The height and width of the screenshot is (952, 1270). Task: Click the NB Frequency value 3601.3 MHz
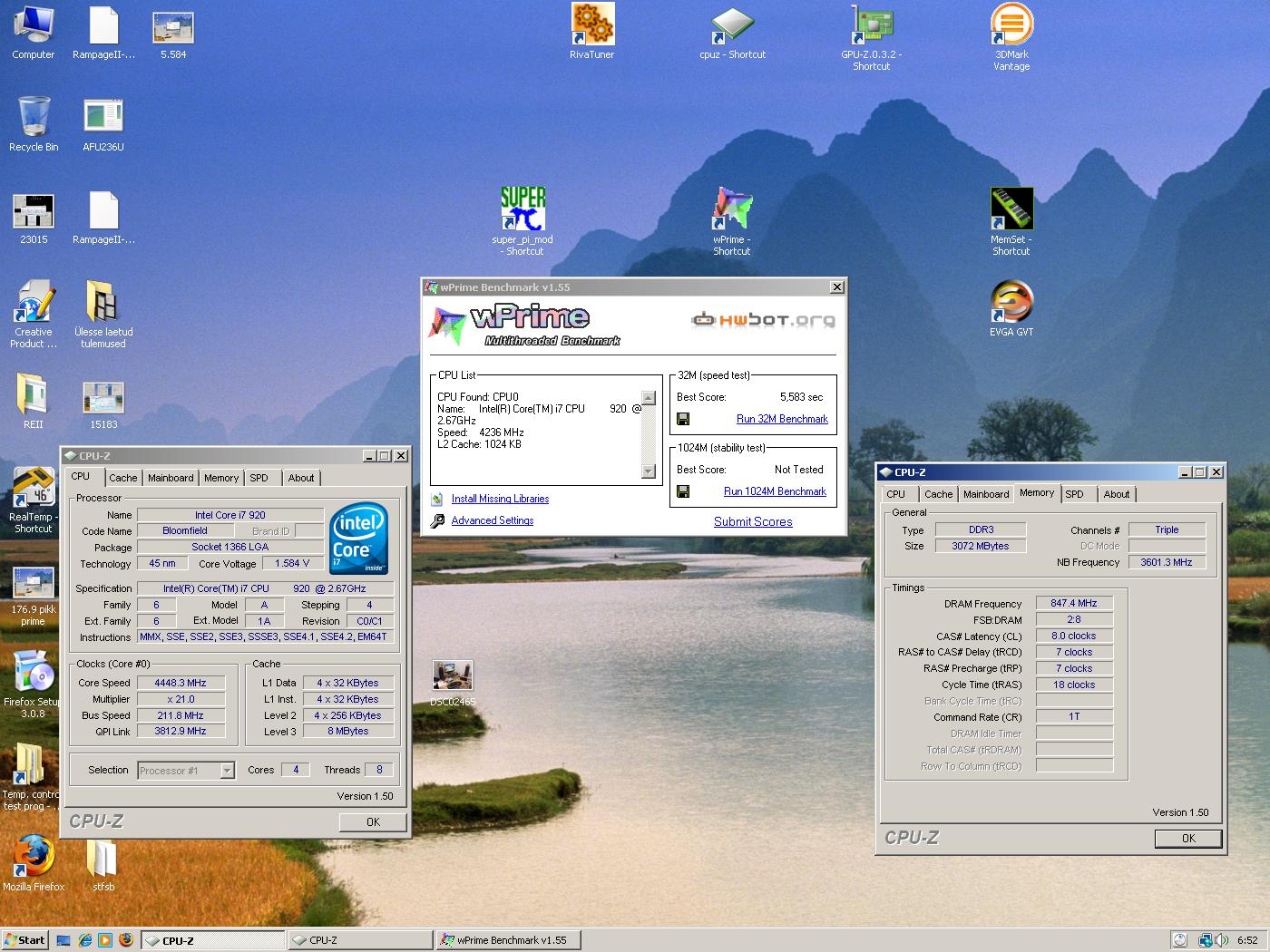(x=1167, y=562)
